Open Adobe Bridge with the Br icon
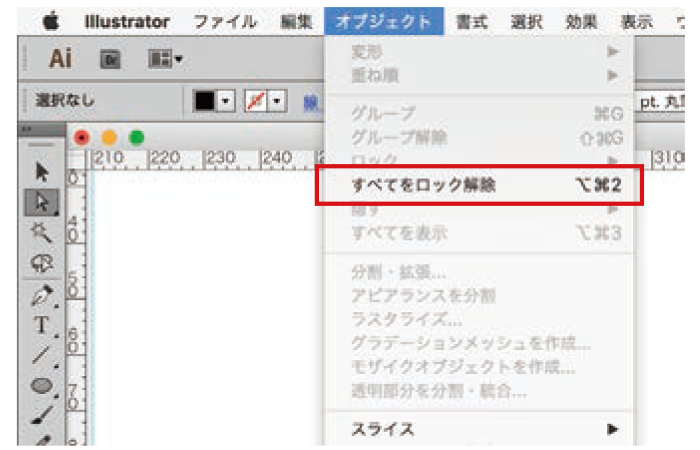 pos(110,59)
